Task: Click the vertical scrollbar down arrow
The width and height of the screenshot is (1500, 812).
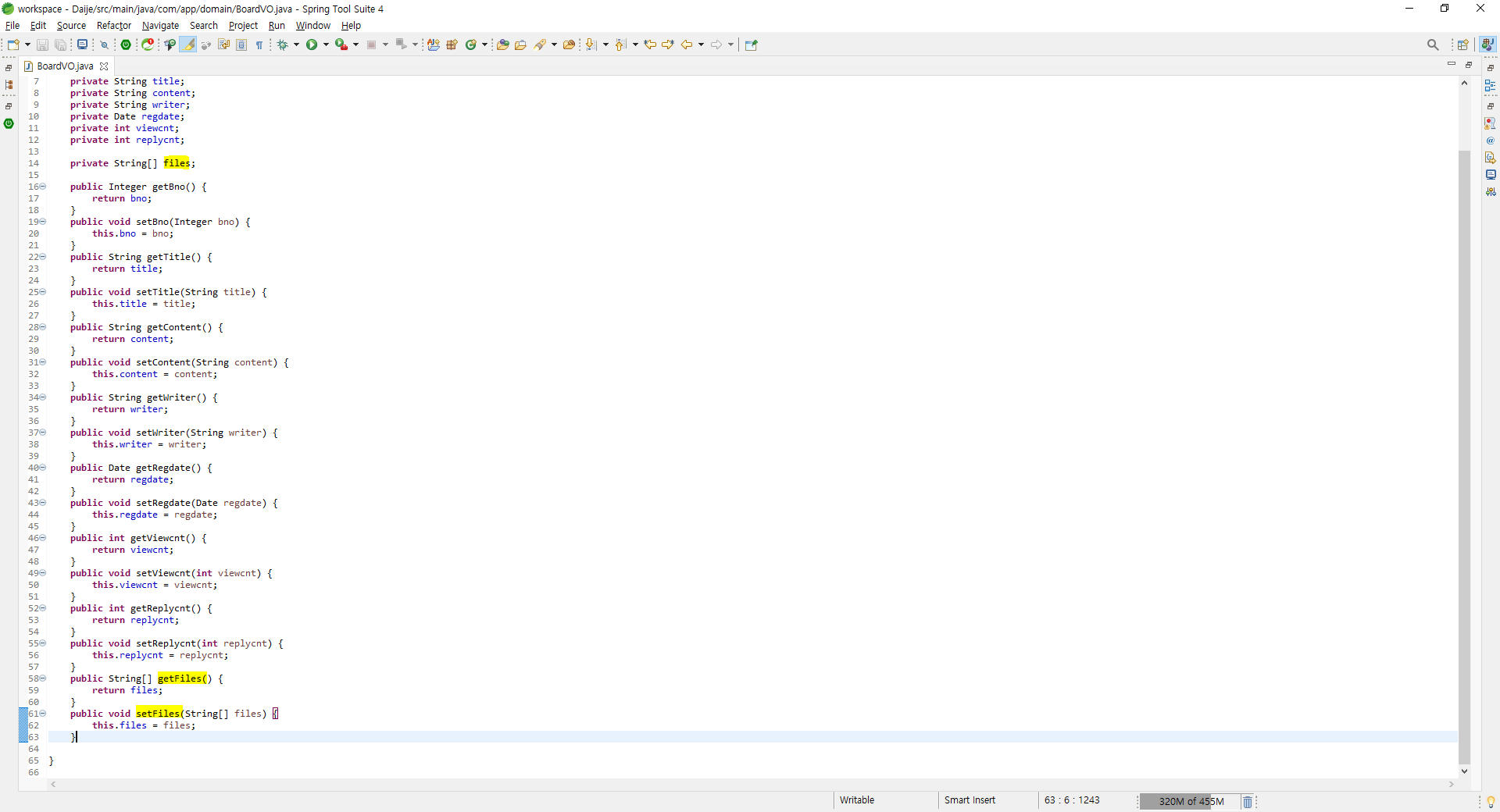Action: click(x=1464, y=771)
